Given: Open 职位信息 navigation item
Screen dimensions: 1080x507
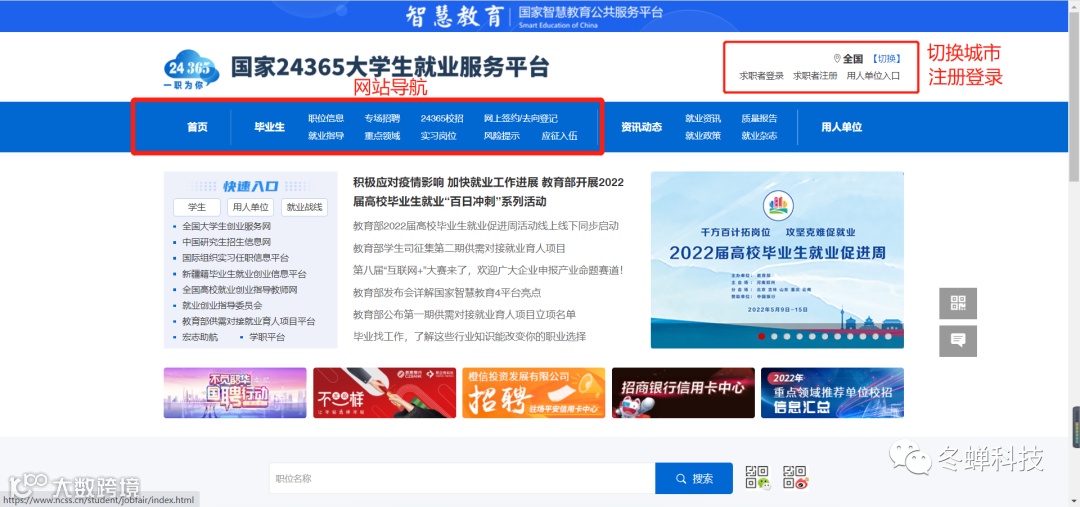Looking at the screenshot, I should coord(326,118).
